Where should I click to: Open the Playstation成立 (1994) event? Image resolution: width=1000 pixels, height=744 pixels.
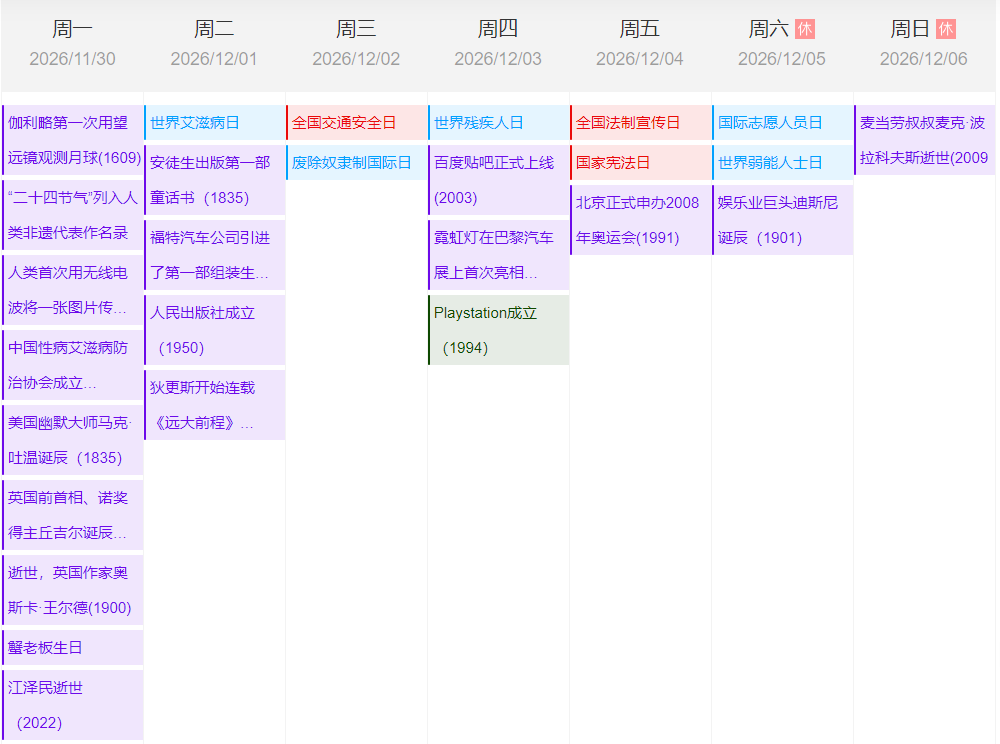point(499,330)
